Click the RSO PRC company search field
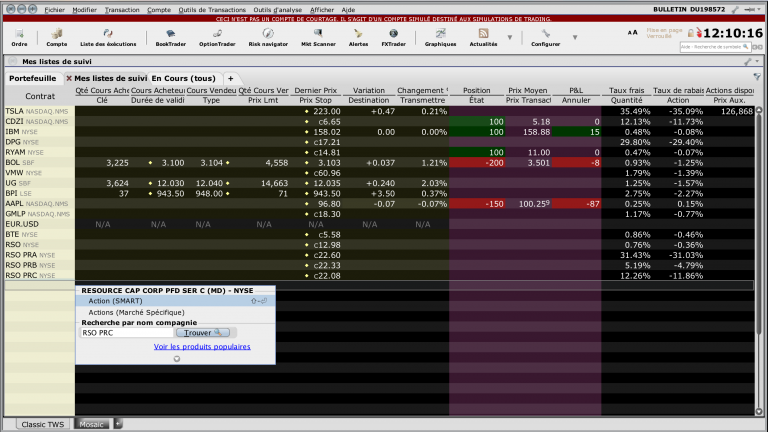This screenshot has width=768, height=432. click(127, 333)
